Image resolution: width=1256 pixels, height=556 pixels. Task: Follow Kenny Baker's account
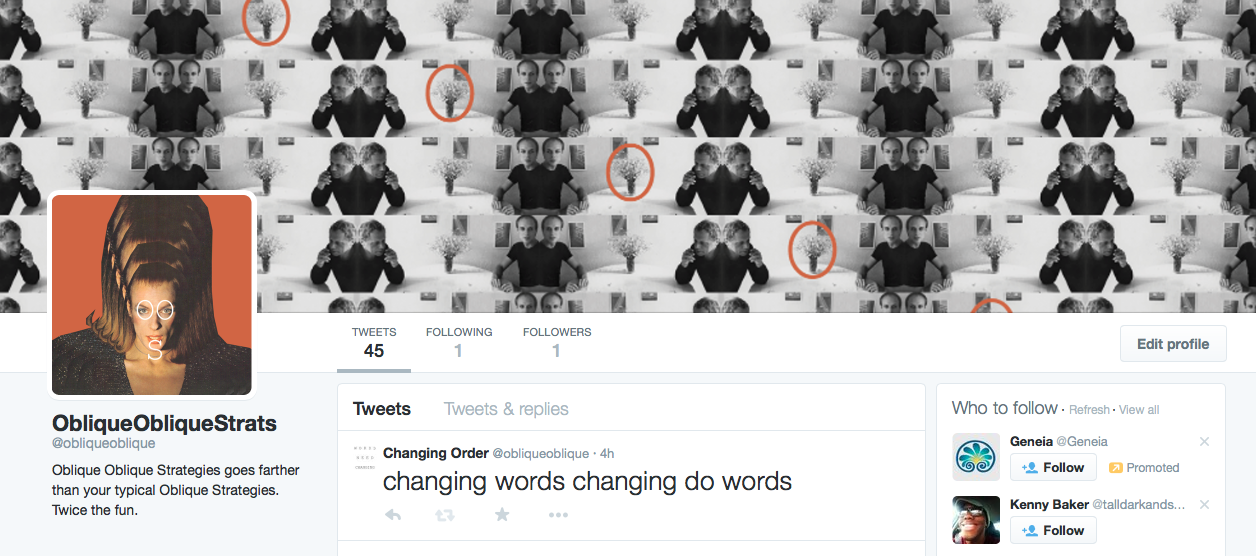click(1053, 530)
